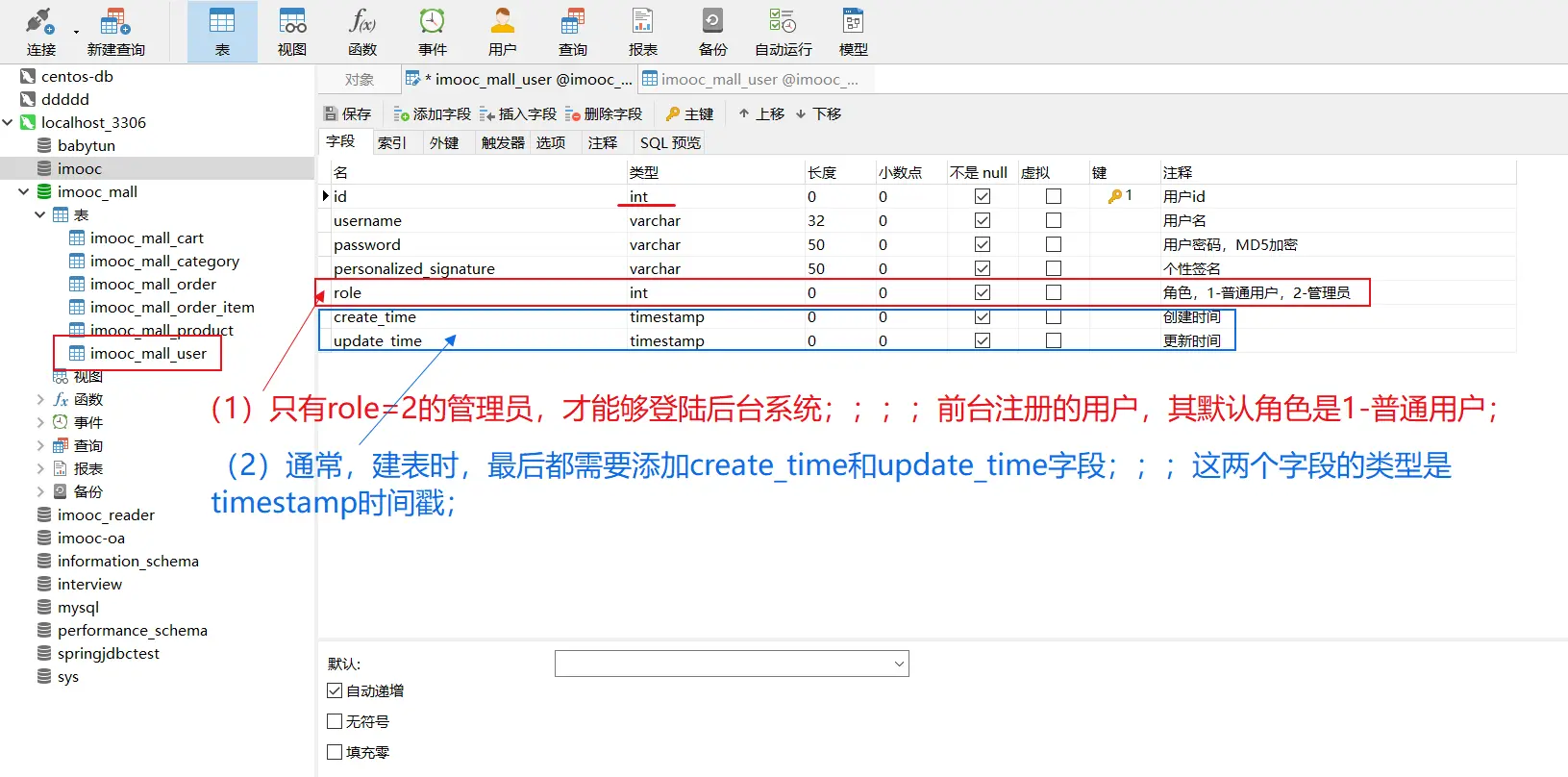Open the 查询 queries toolbar icon
This screenshot has height=777, width=1568.
pos(573,32)
